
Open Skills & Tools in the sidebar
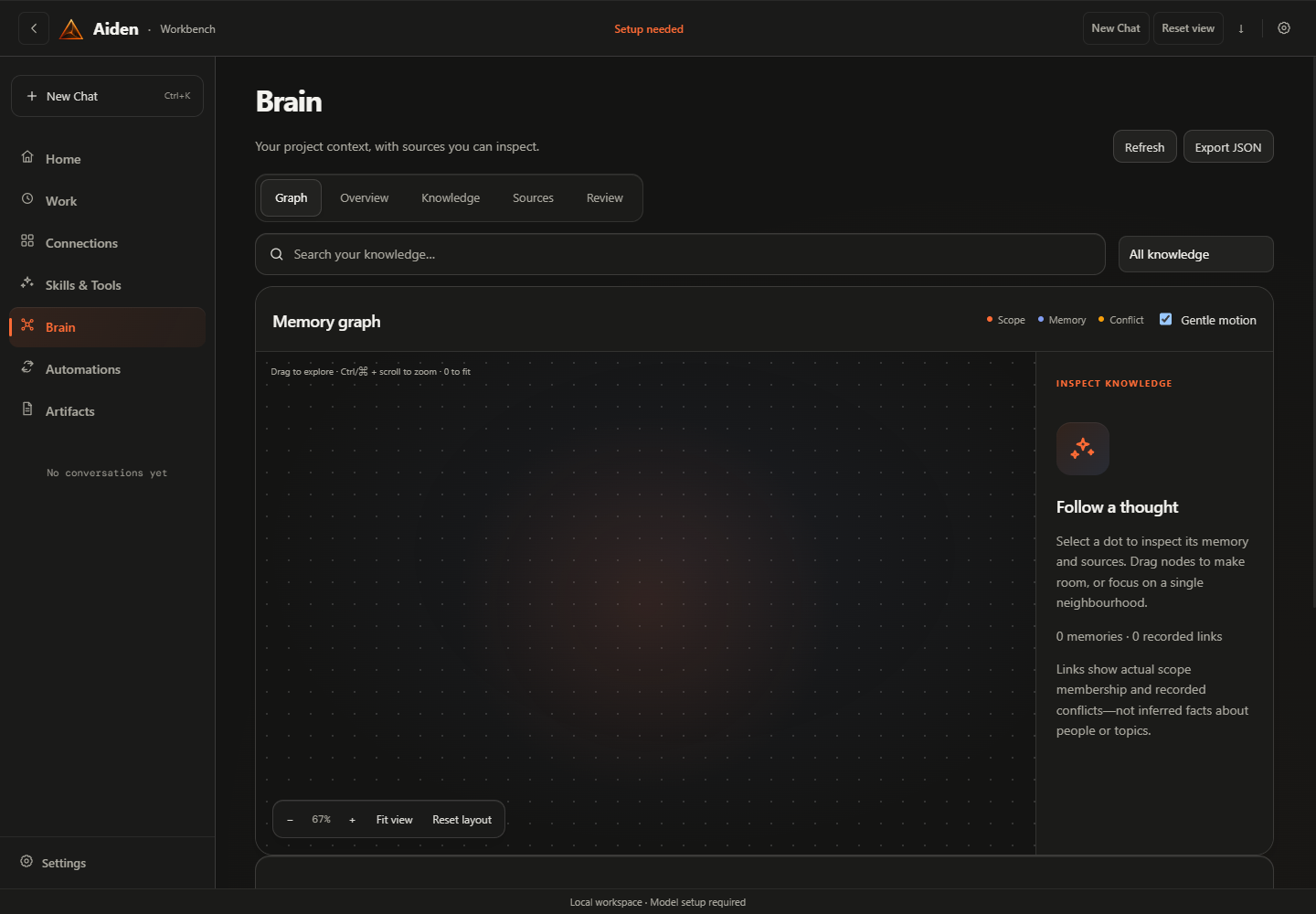tap(108, 285)
